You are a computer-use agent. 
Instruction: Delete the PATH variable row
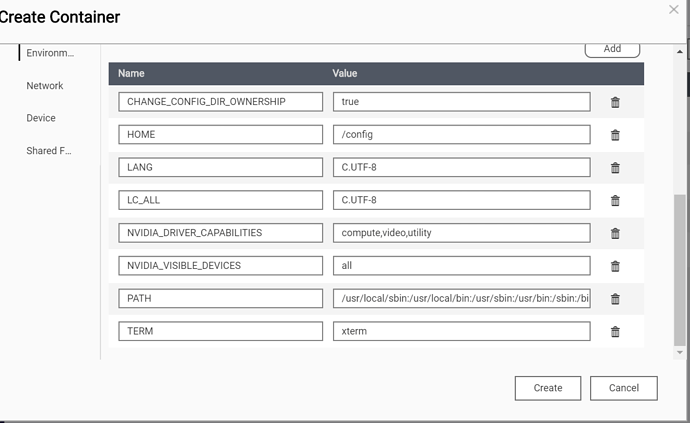coord(615,299)
